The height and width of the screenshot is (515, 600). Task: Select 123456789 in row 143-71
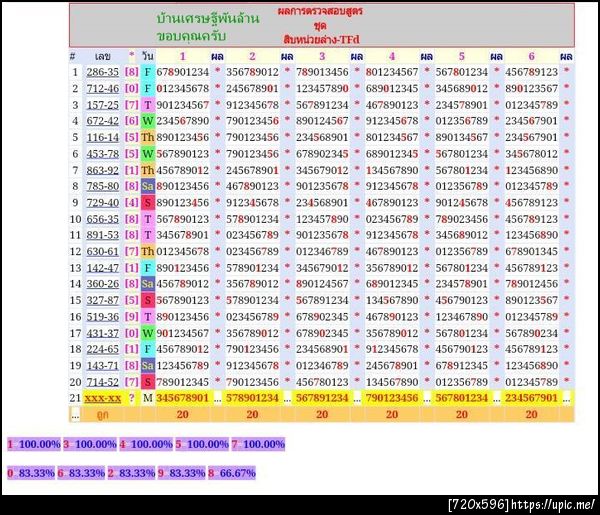[183, 365]
